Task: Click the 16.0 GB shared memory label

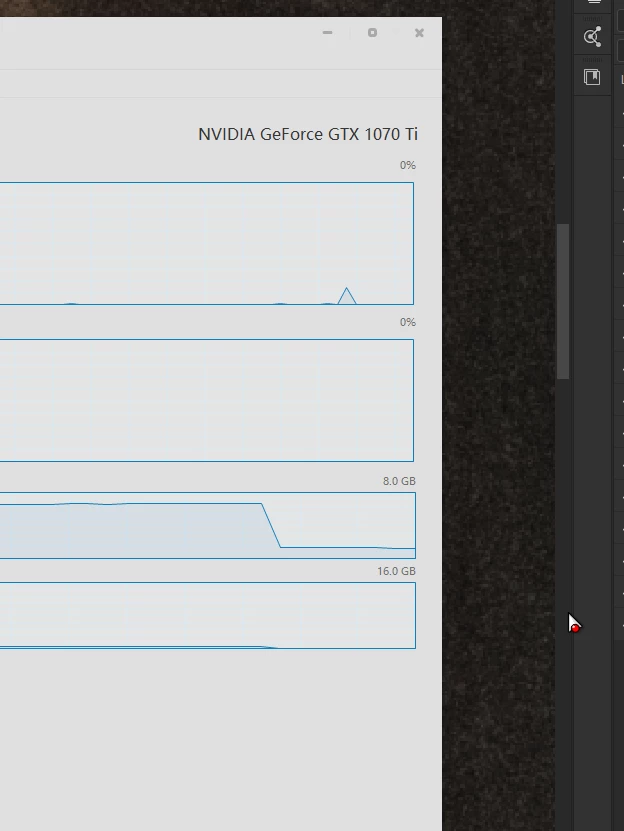Action: click(396, 571)
